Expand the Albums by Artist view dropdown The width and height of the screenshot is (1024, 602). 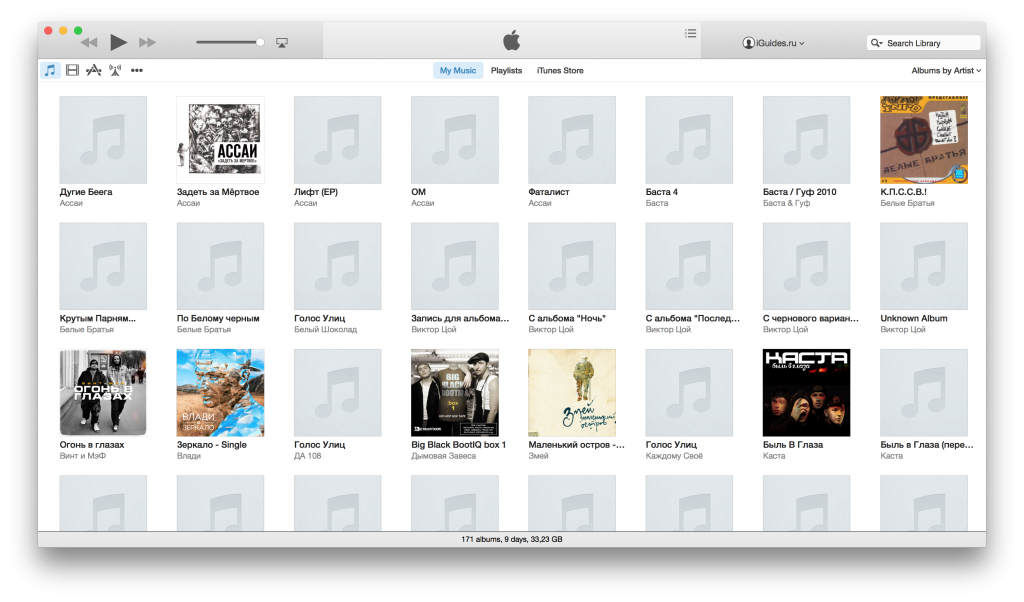pos(946,71)
